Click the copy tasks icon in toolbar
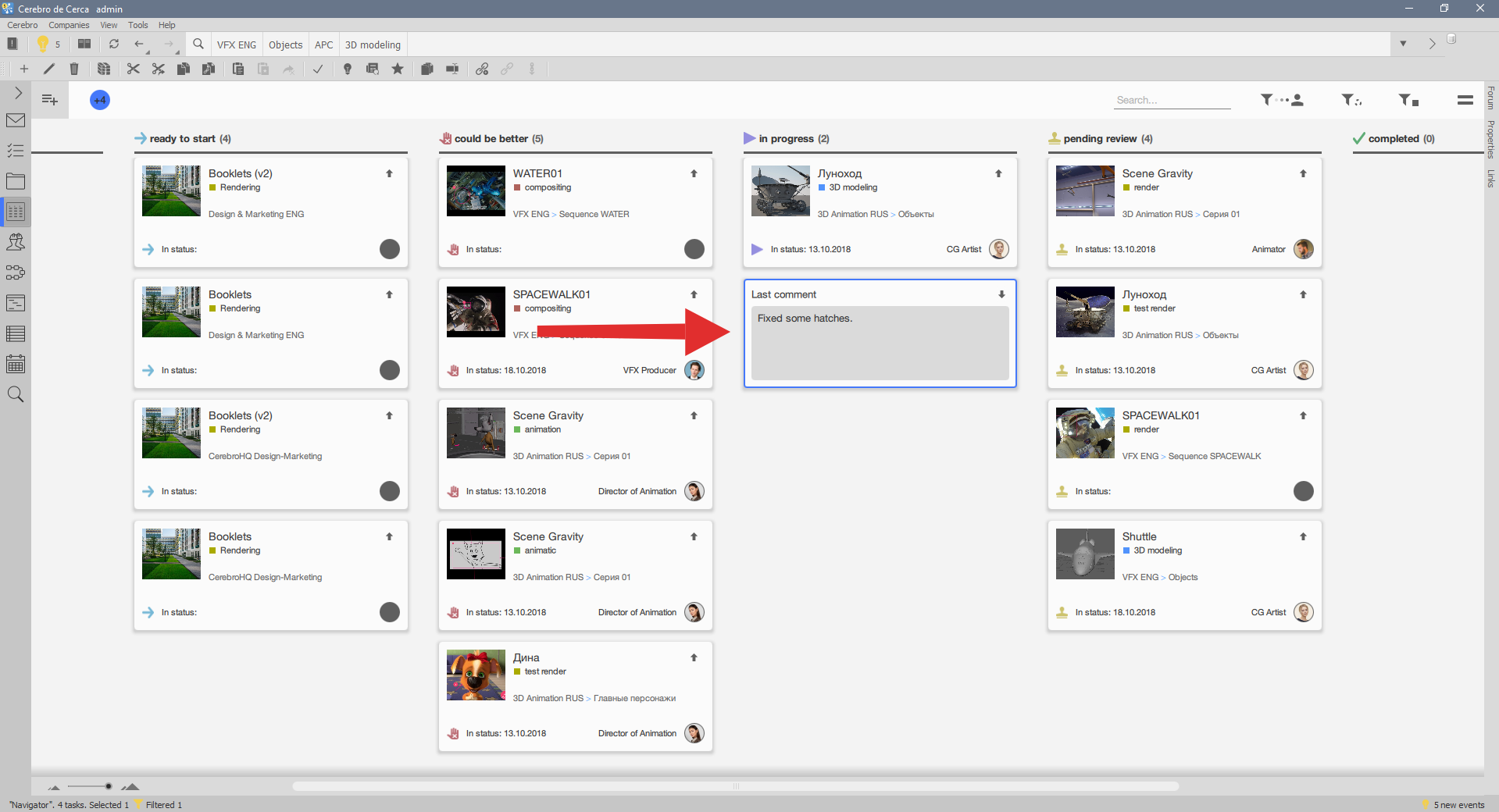 point(184,69)
